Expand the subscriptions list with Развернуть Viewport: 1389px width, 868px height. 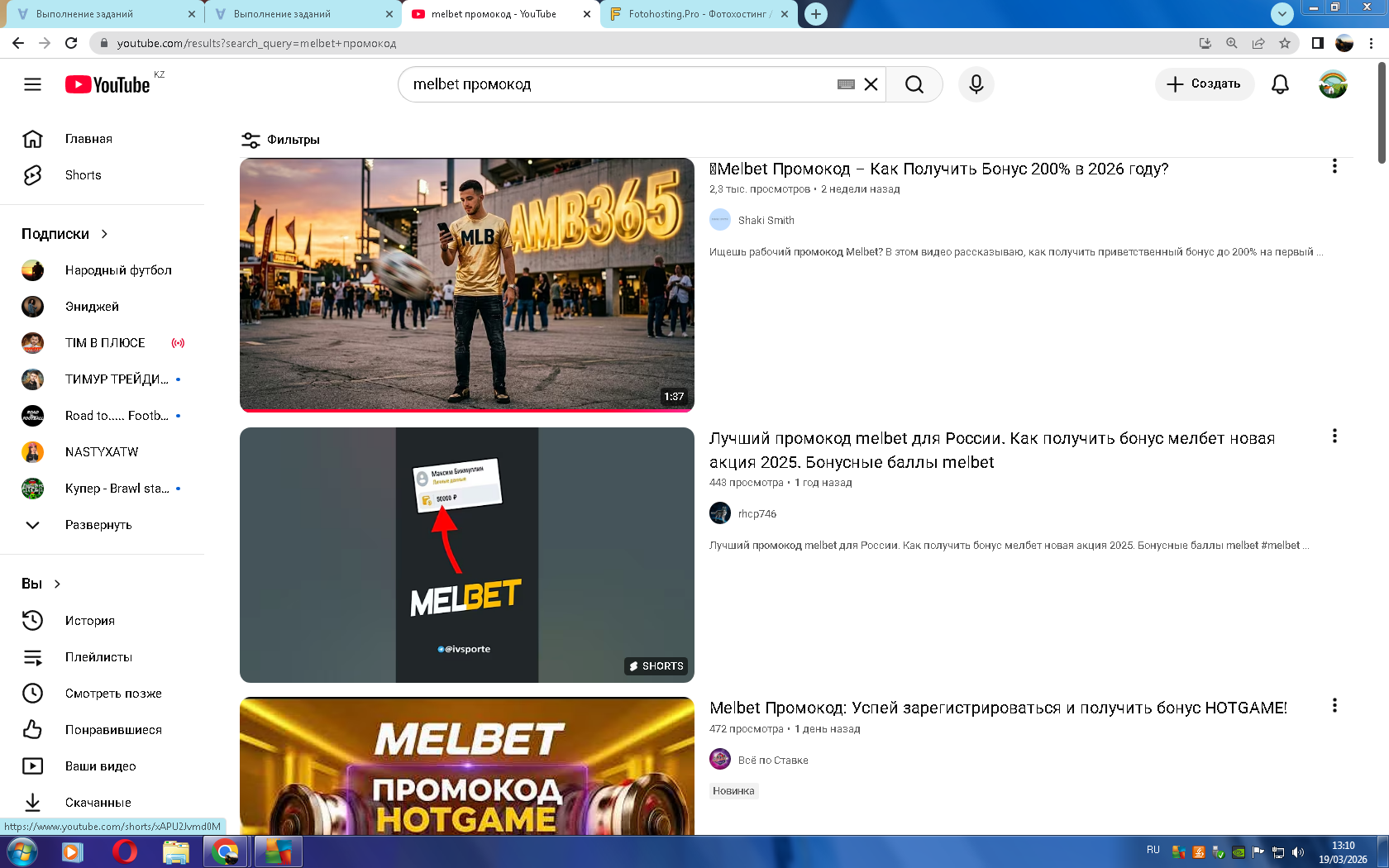pos(98,525)
